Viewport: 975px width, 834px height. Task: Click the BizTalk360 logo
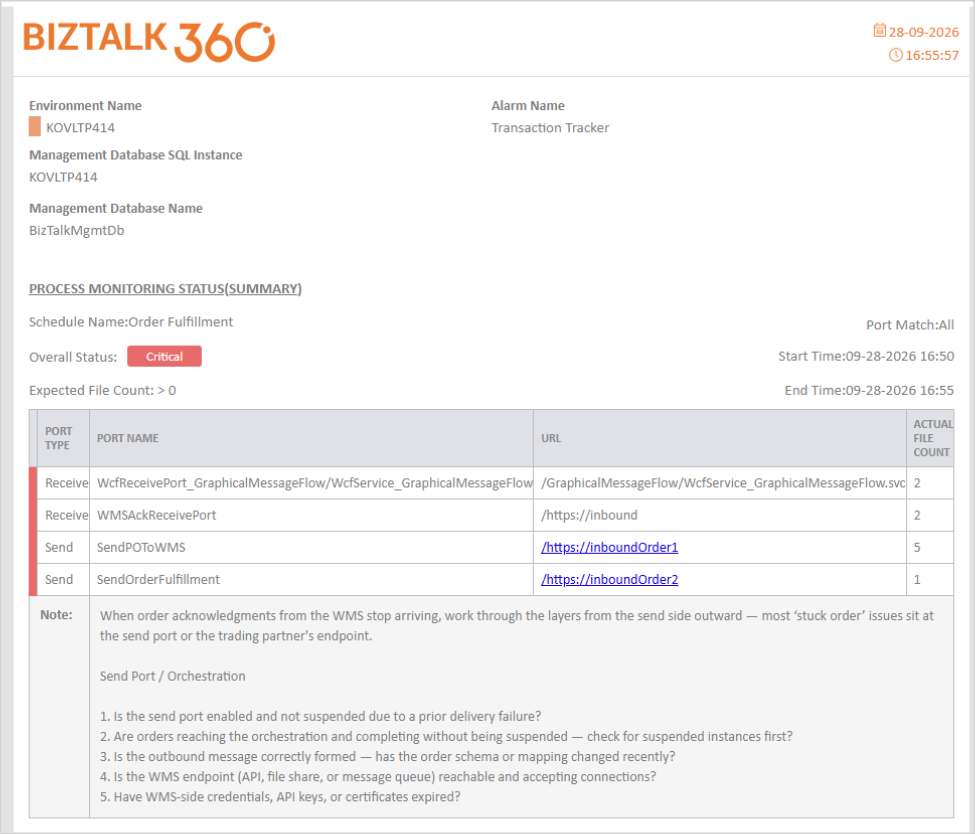149,42
